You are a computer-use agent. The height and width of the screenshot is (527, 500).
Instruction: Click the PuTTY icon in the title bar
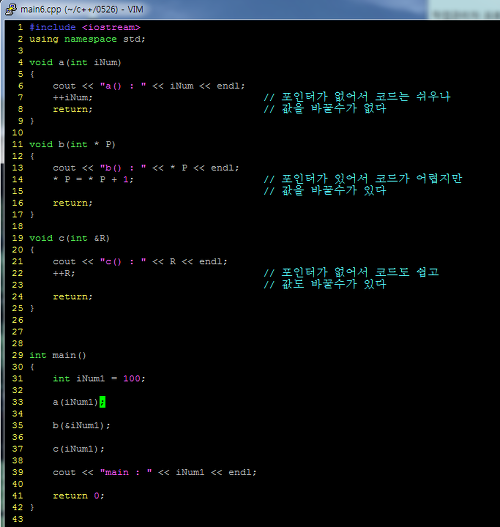click(x=11, y=9)
